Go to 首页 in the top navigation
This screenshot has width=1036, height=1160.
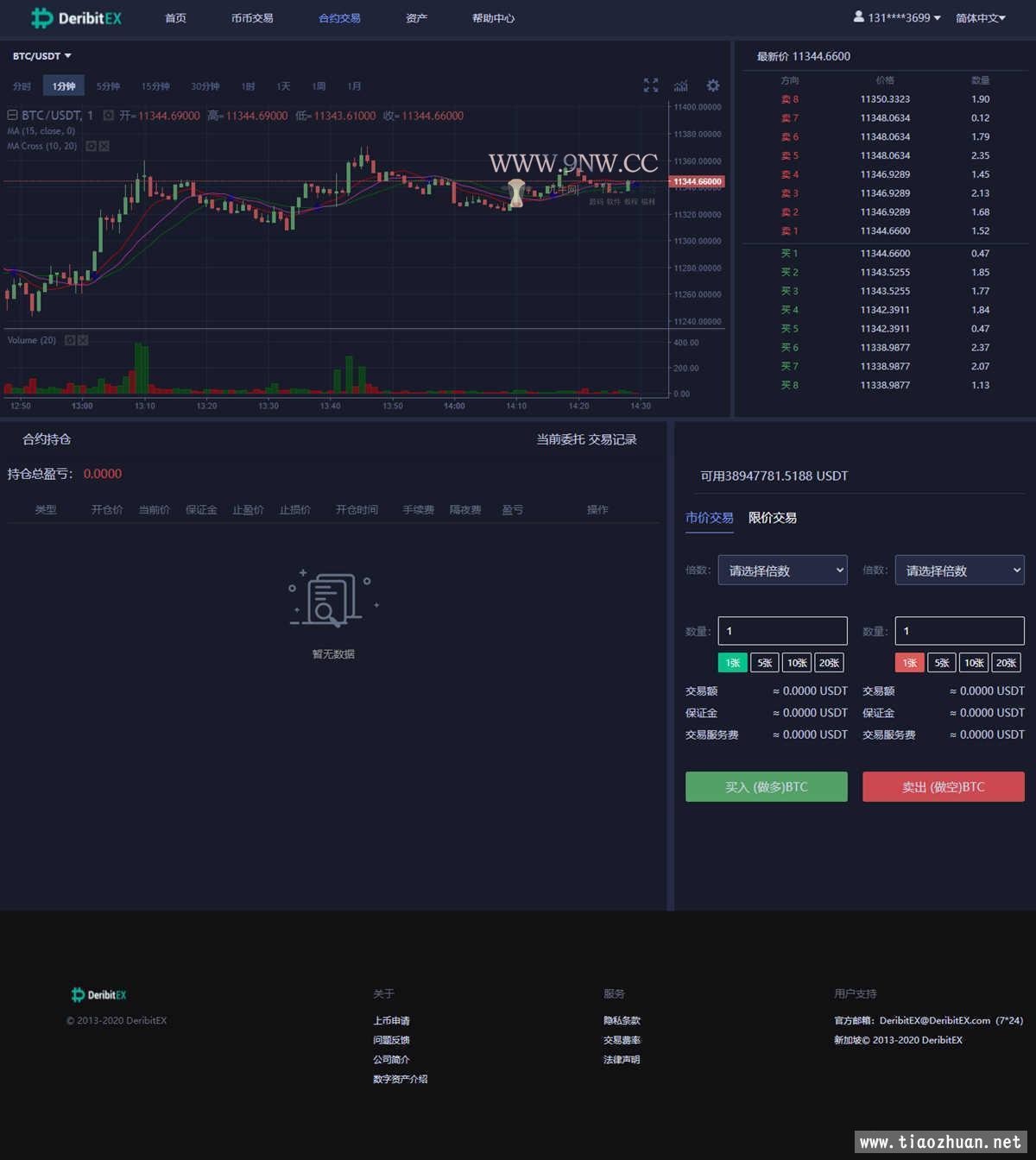point(175,17)
